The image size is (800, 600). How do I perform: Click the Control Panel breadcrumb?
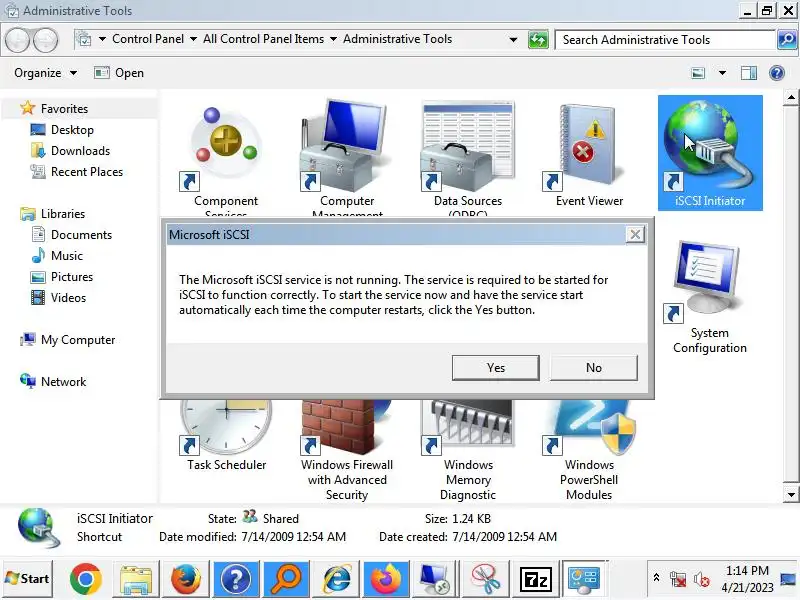(x=148, y=39)
